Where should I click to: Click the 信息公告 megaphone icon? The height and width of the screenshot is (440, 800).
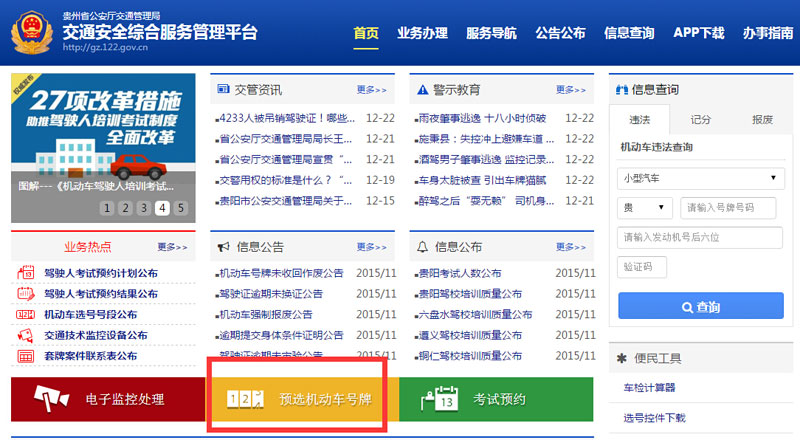(x=223, y=247)
